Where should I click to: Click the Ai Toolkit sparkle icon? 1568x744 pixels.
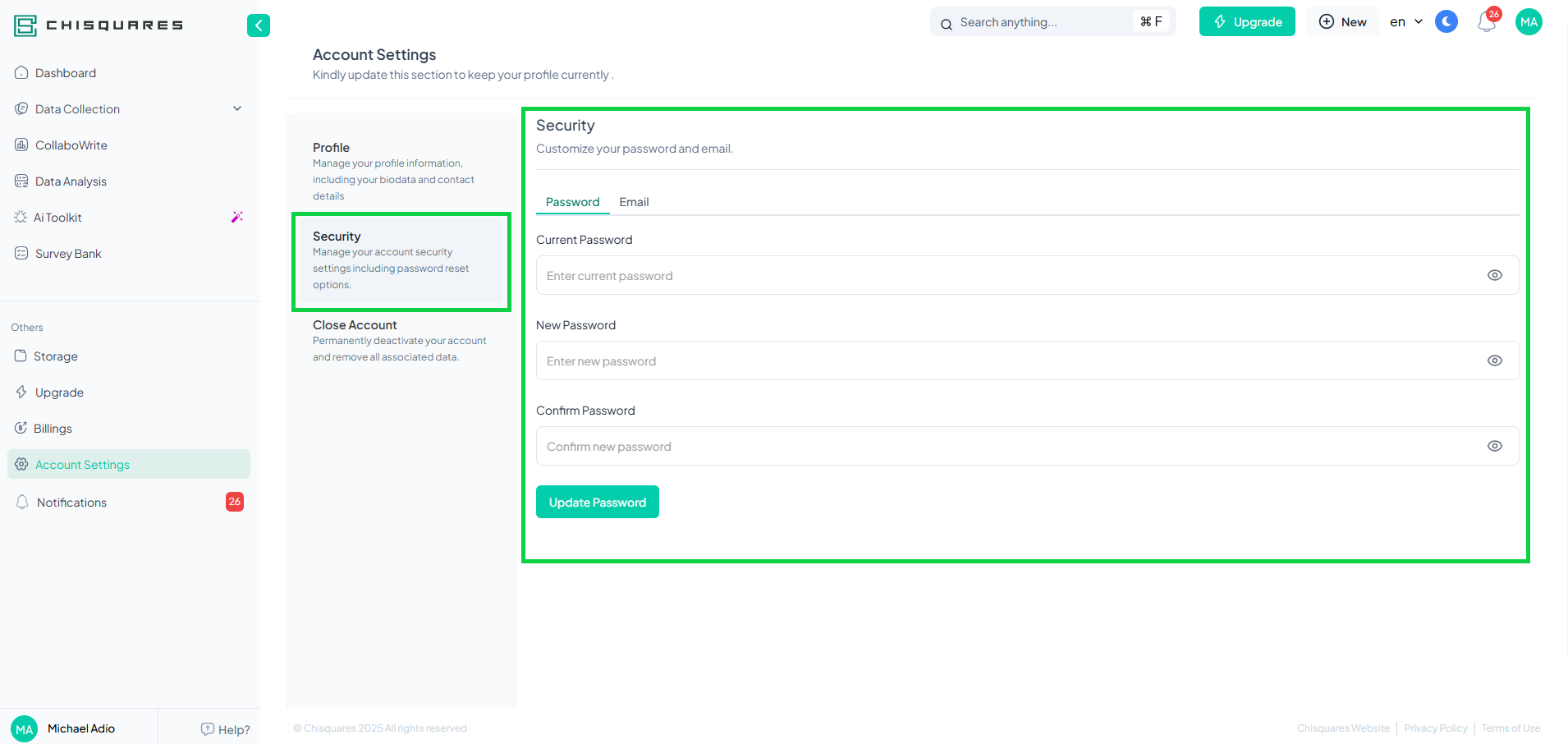[x=21, y=217]
